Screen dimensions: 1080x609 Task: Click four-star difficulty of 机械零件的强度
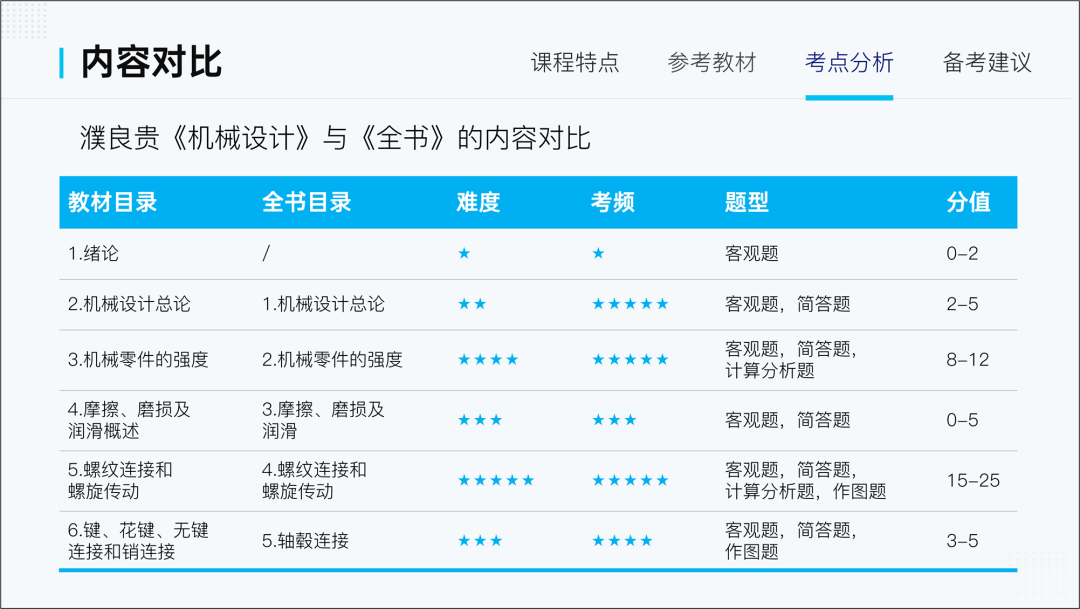[488, 360]
